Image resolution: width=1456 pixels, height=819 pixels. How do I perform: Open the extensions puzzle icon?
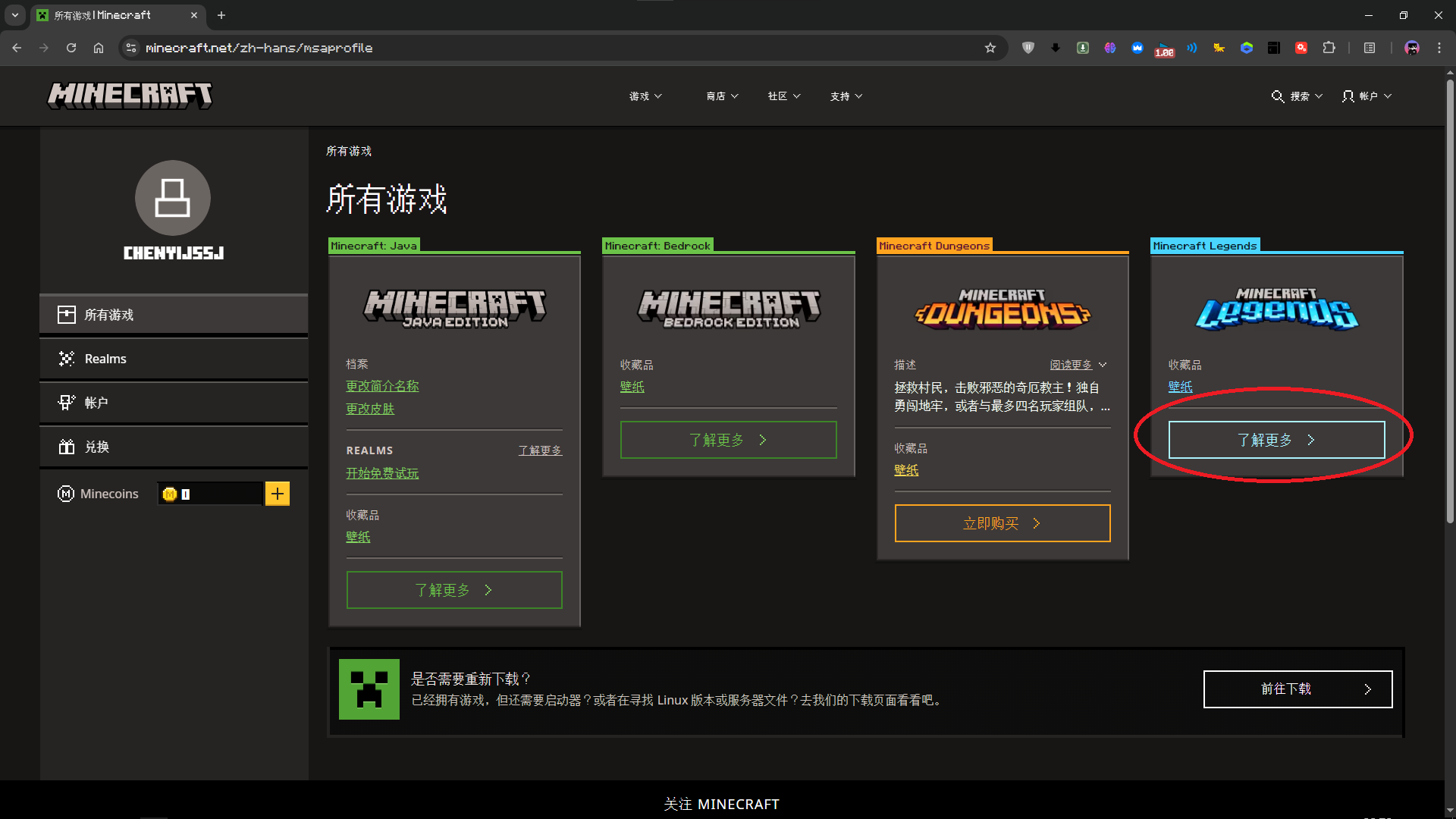[x=1329, y=48]
